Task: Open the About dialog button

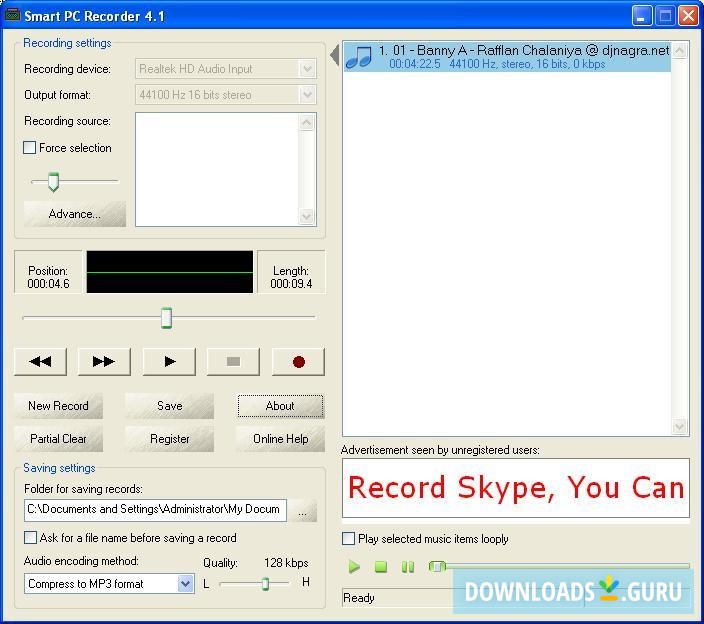Action: pos(280,406)
